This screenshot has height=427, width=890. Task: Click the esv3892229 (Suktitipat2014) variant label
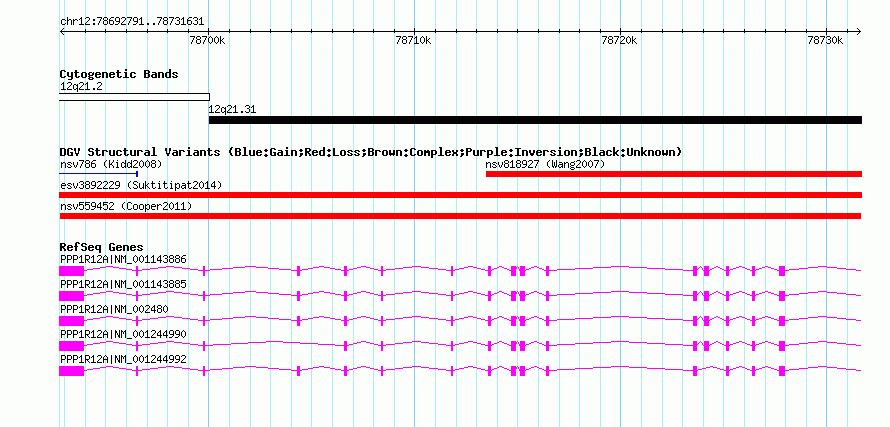coord(141,186)
